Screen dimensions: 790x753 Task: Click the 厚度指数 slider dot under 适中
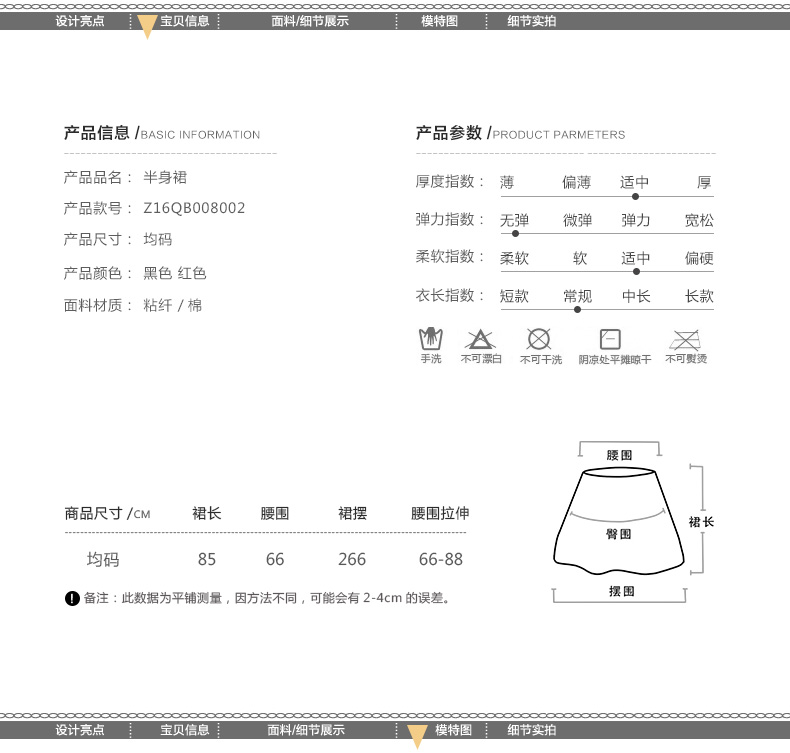point(635,196)
